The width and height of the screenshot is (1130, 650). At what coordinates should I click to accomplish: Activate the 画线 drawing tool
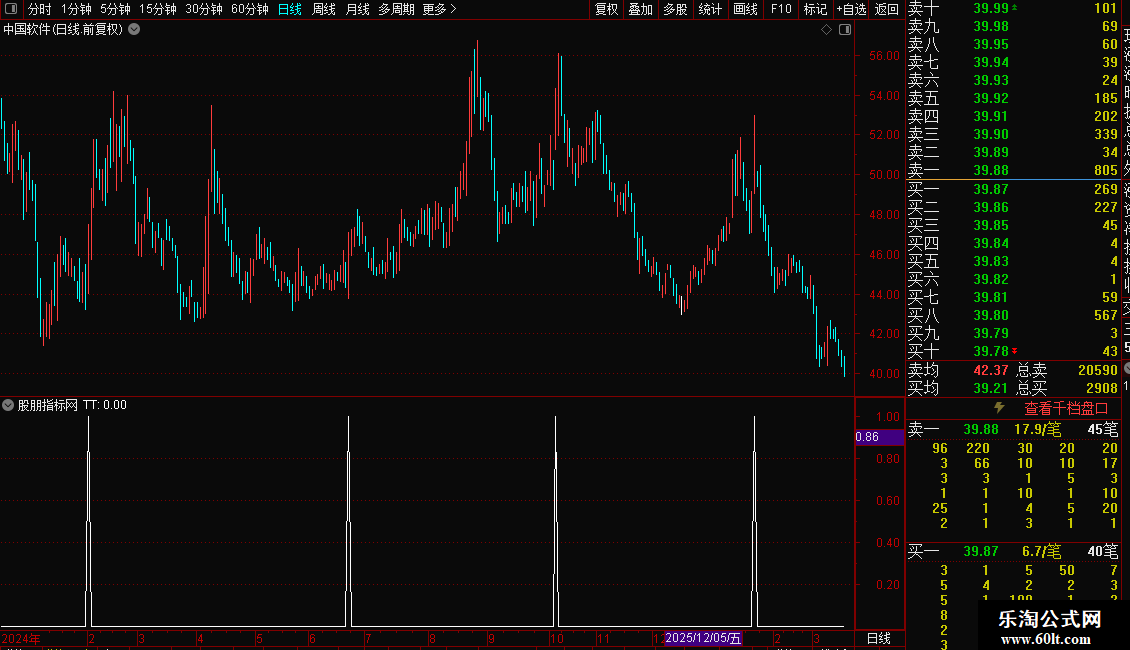tap(745, 9)
